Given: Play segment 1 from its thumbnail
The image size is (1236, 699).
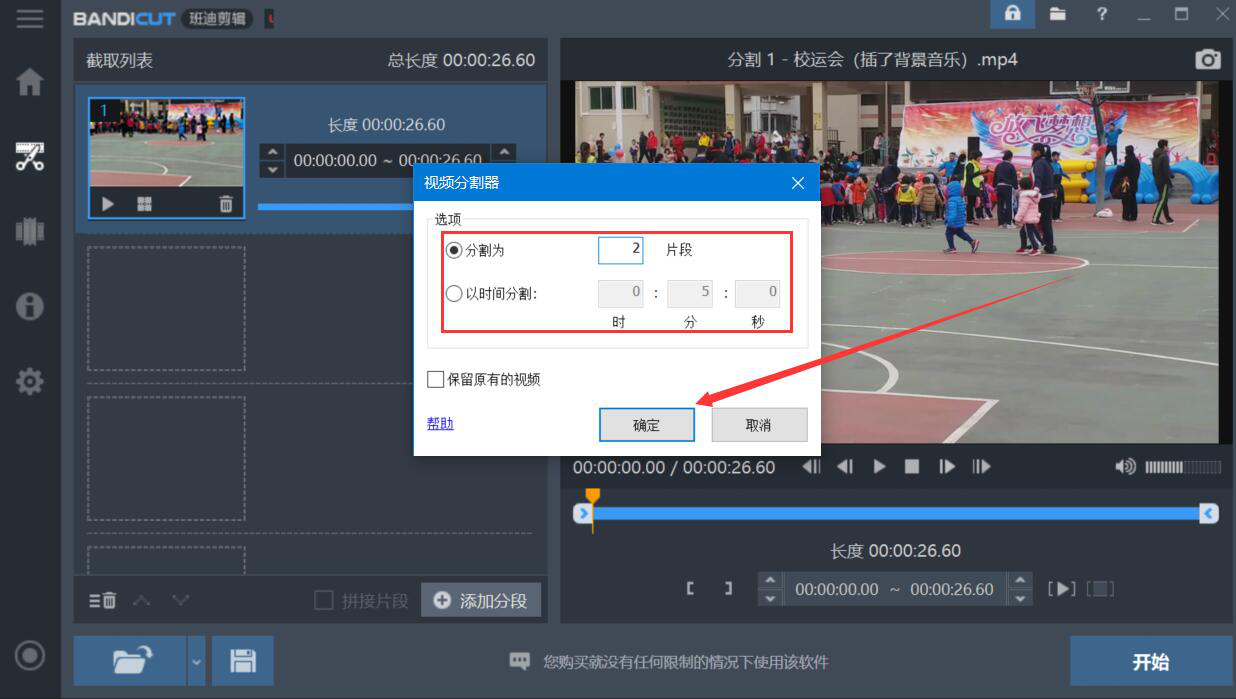Looking at the screenshot, I should (x=108, y=204).
